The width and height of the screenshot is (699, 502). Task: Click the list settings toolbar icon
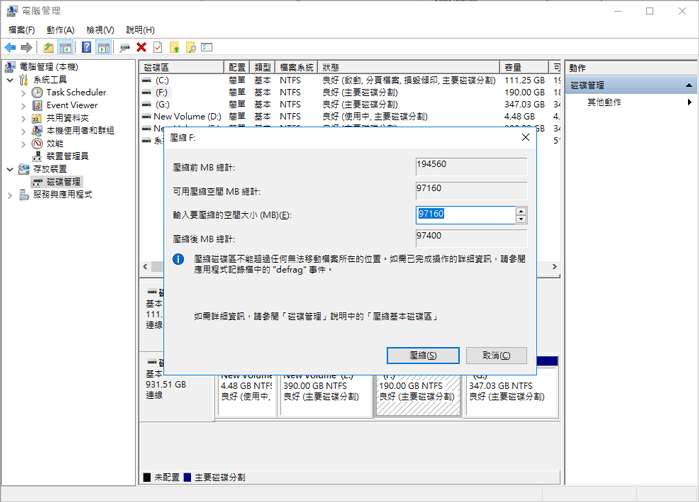pyautogui.click(x=207, y=47)
